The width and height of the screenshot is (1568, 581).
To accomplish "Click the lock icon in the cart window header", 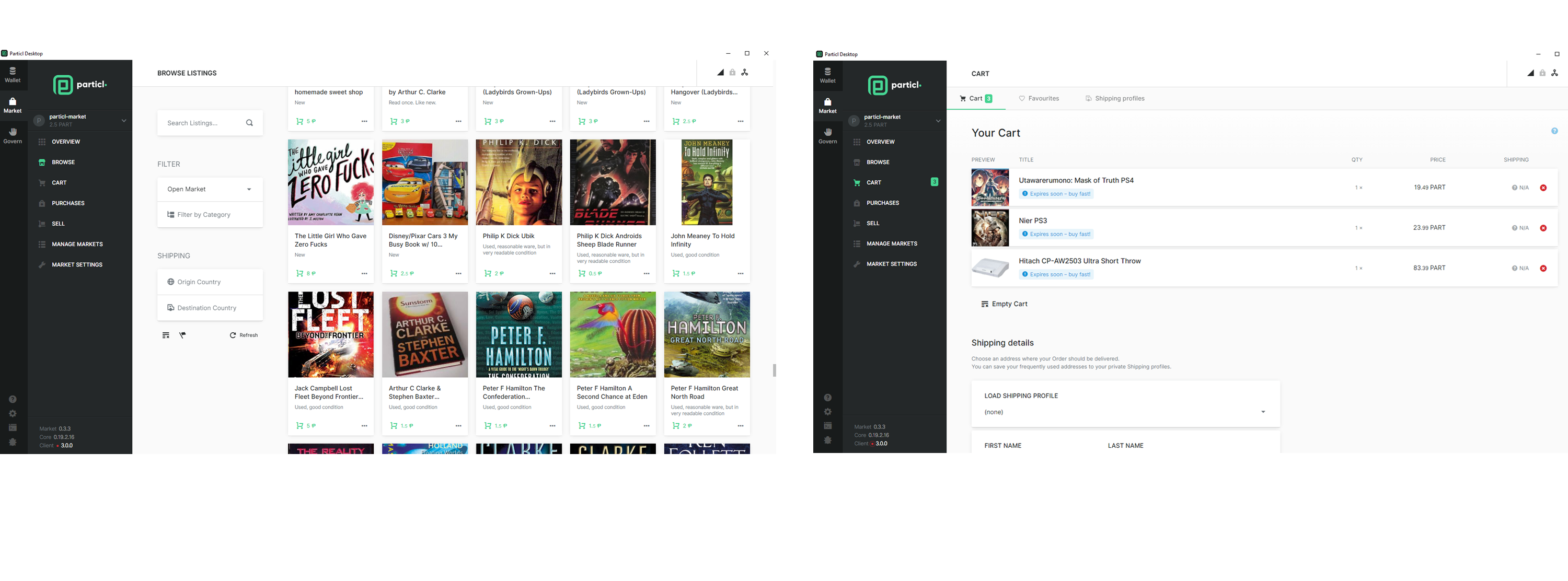I will point(1542,73).
